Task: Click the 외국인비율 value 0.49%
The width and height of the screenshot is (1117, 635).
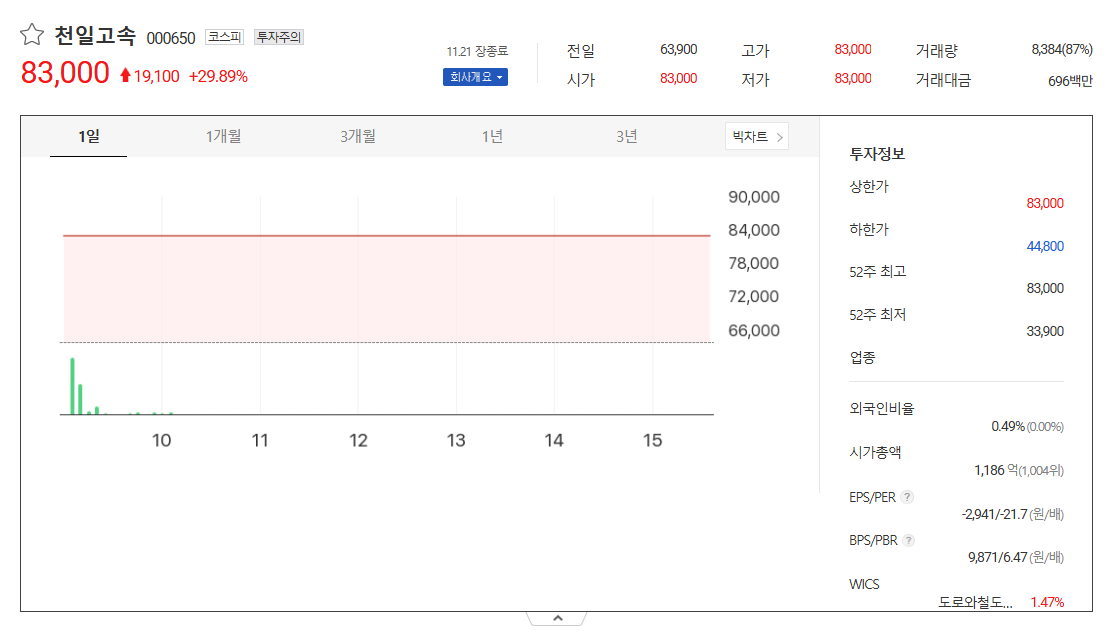Action: point(1007,426)
